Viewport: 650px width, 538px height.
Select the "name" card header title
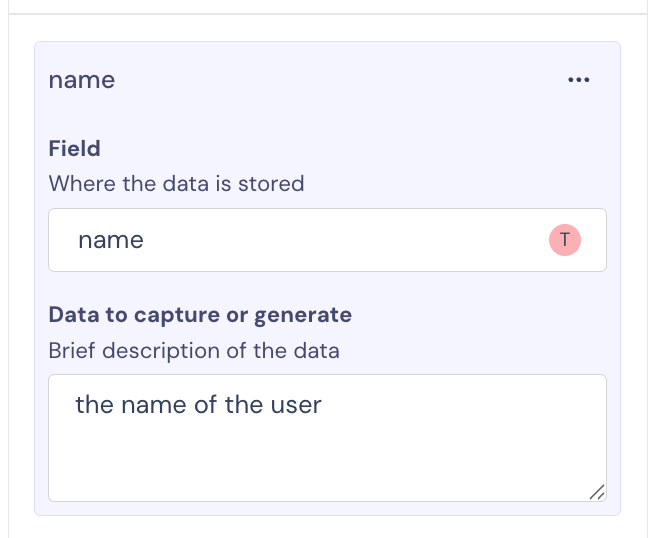point(82,80)
